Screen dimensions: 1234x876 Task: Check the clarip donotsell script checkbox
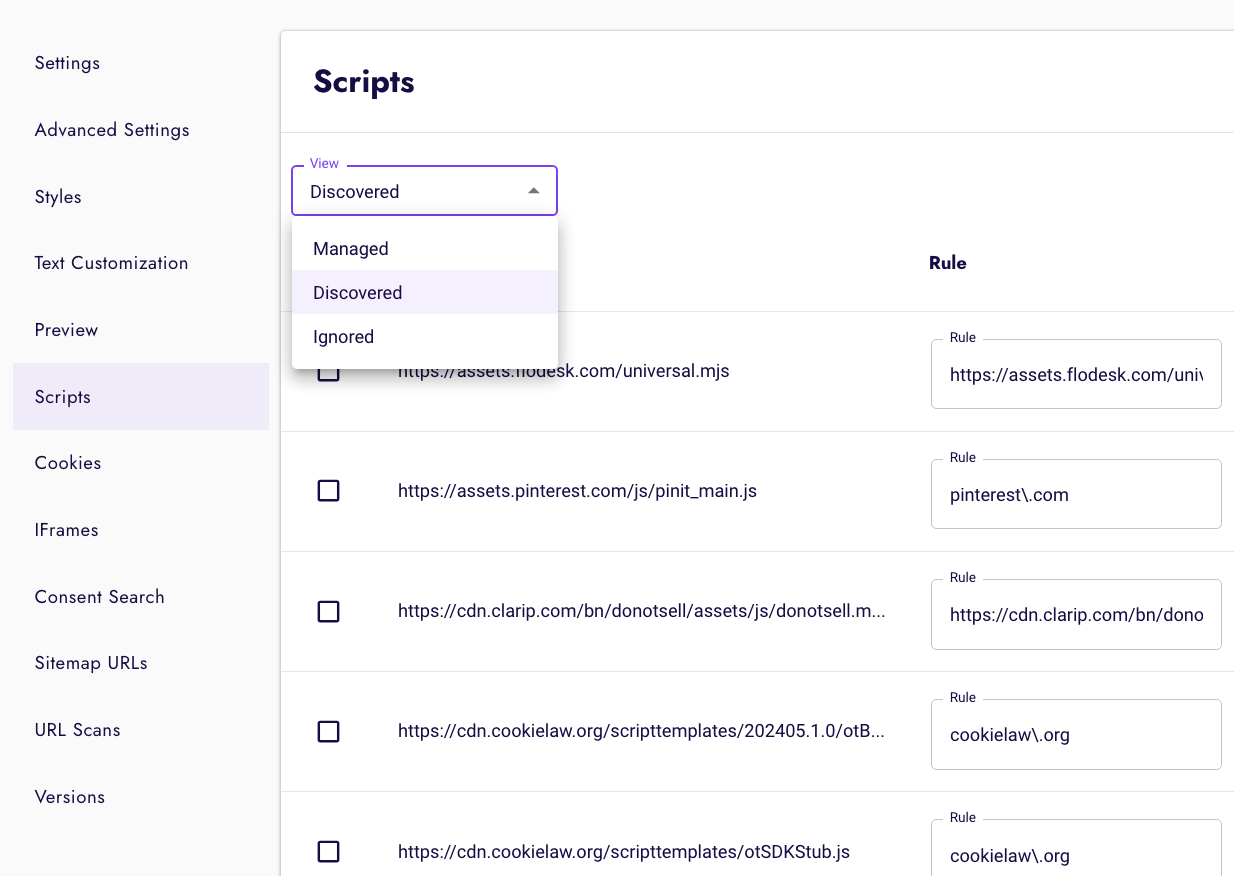coord(328,611)
